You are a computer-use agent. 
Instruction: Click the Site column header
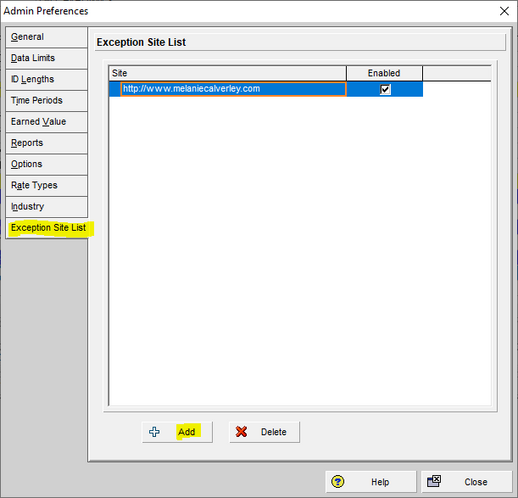pos(227,73)
